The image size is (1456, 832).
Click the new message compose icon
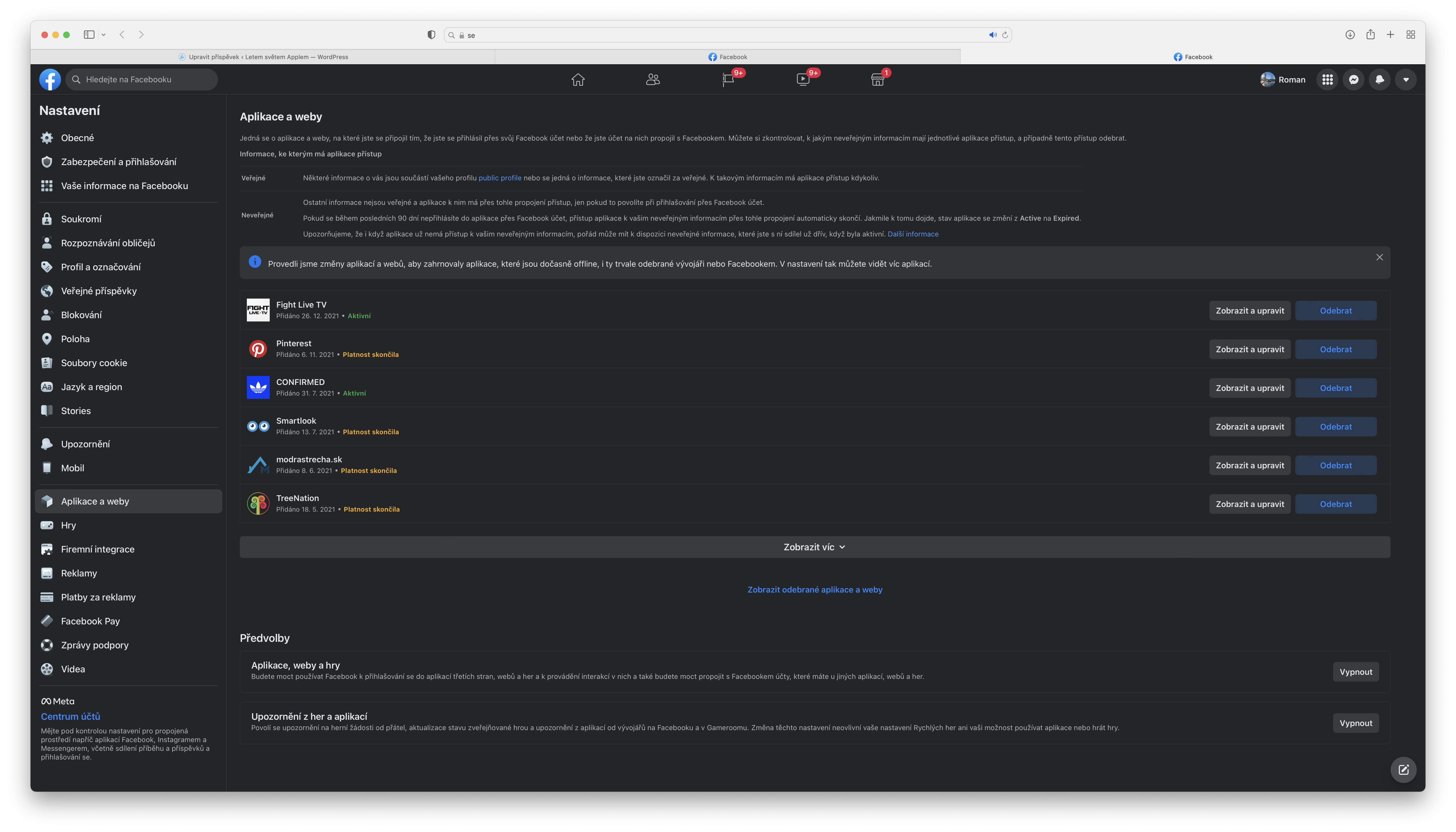click(x=1403, y=769)
